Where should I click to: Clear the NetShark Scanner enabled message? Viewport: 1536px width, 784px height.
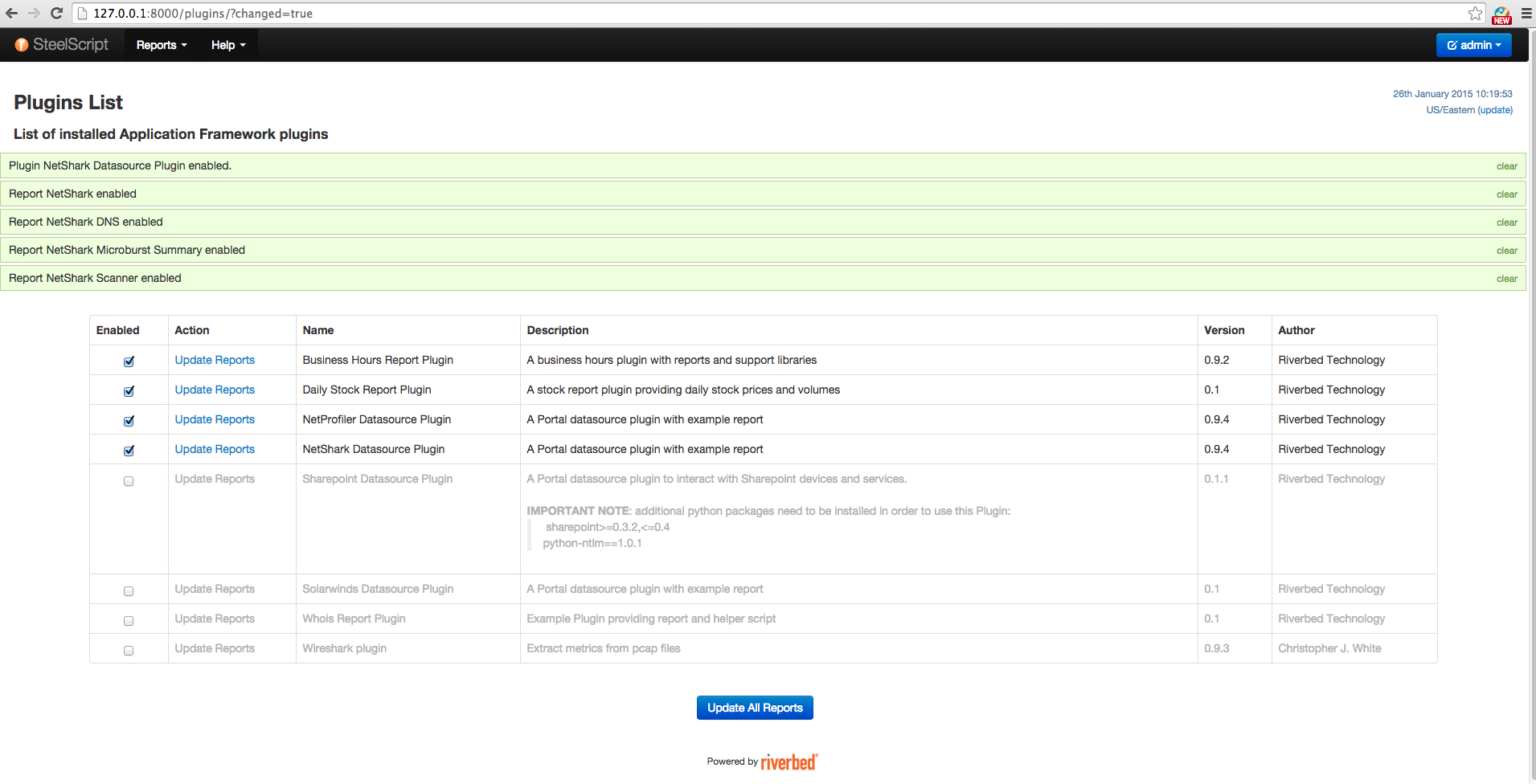pyautogui.click(x=1506, y=279)
